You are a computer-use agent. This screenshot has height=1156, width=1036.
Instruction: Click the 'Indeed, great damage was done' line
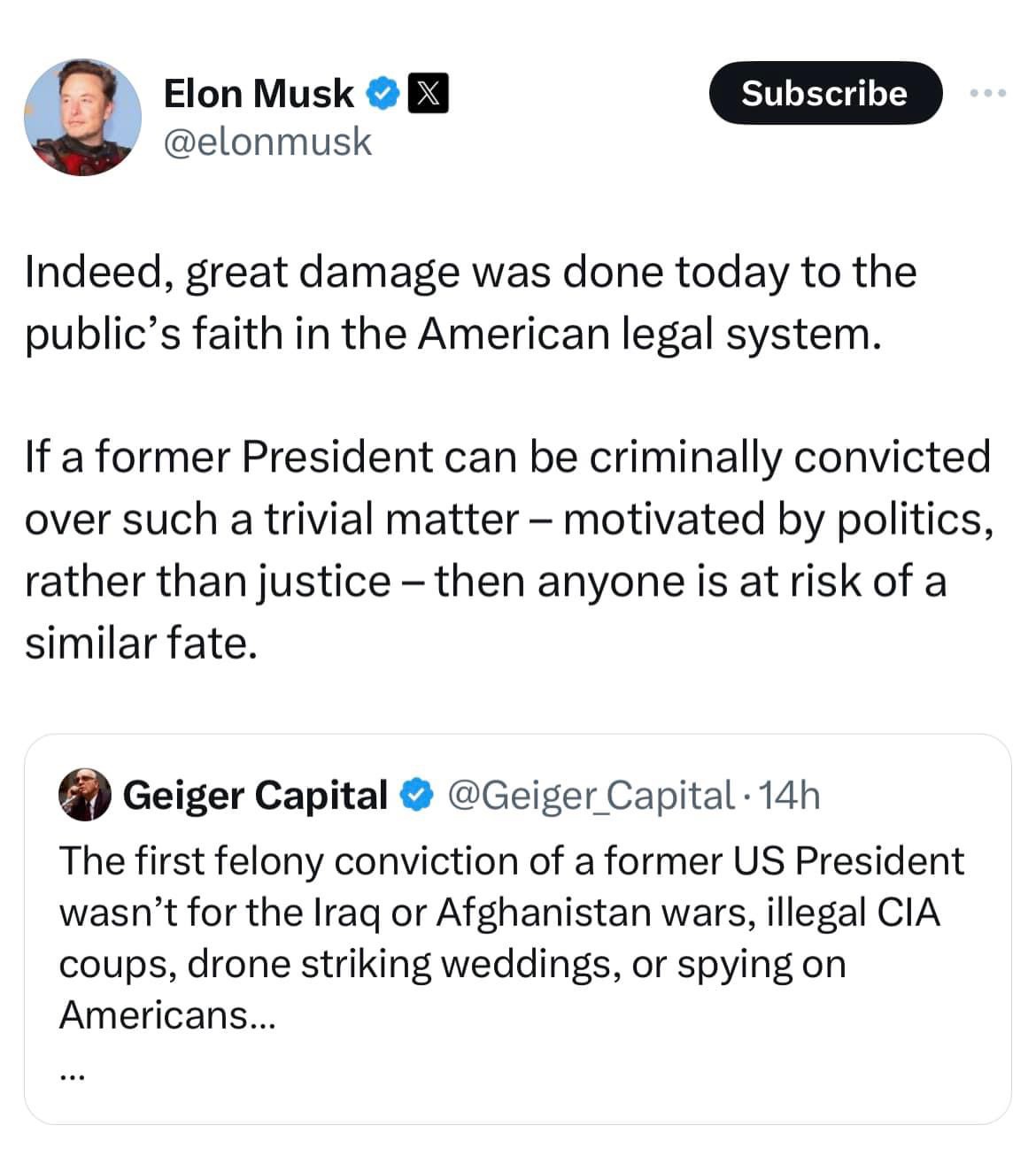pos(470,272)
